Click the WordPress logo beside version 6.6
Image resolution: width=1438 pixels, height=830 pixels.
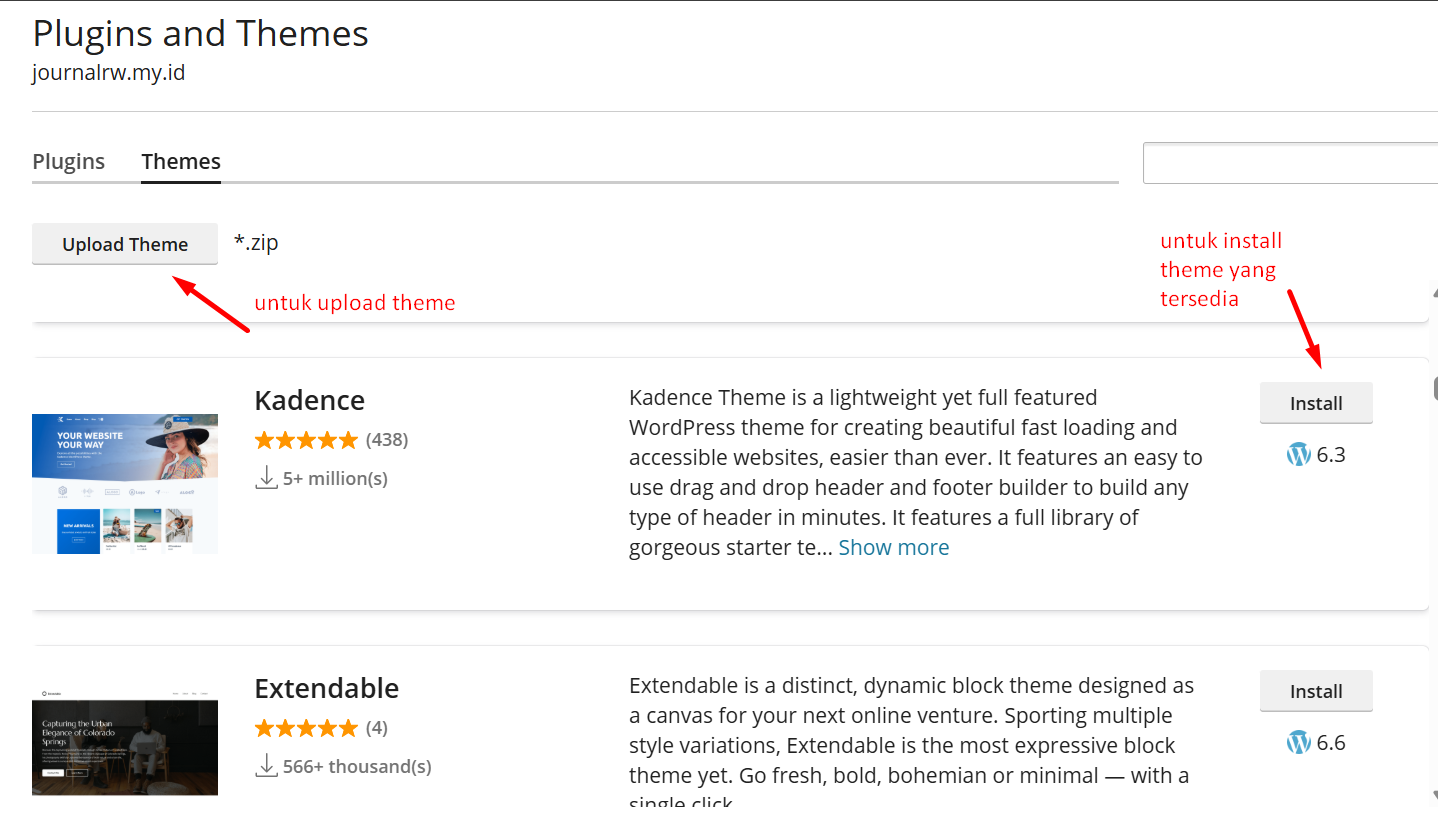pos(1298,743)
